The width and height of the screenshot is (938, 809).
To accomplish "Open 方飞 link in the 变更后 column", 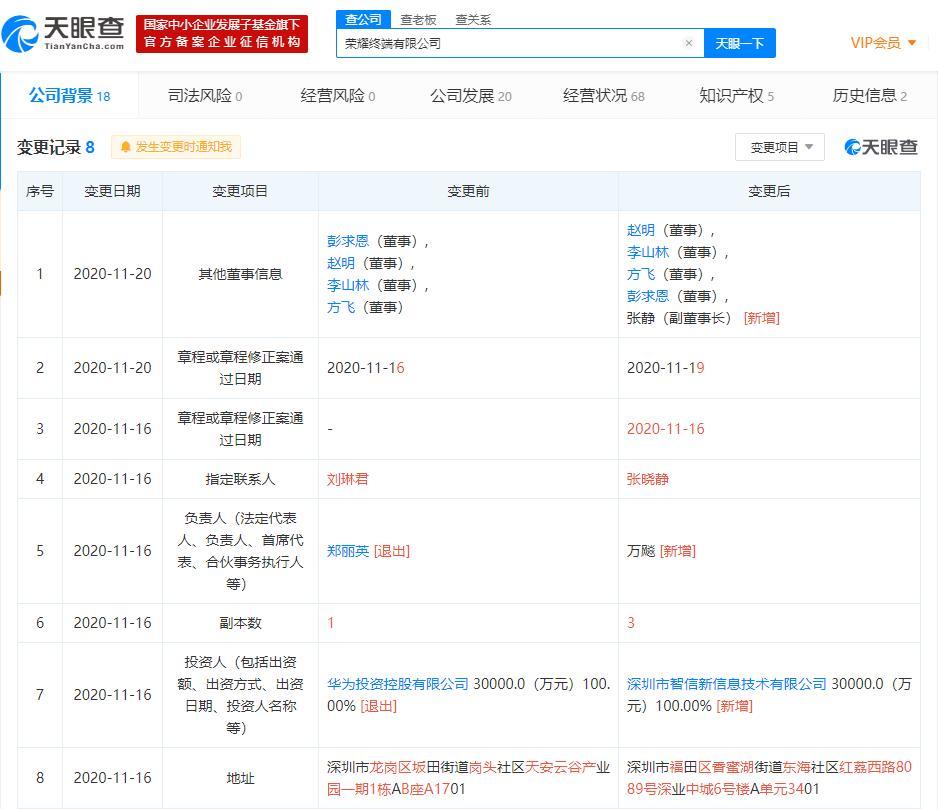I will click(641, 275).
